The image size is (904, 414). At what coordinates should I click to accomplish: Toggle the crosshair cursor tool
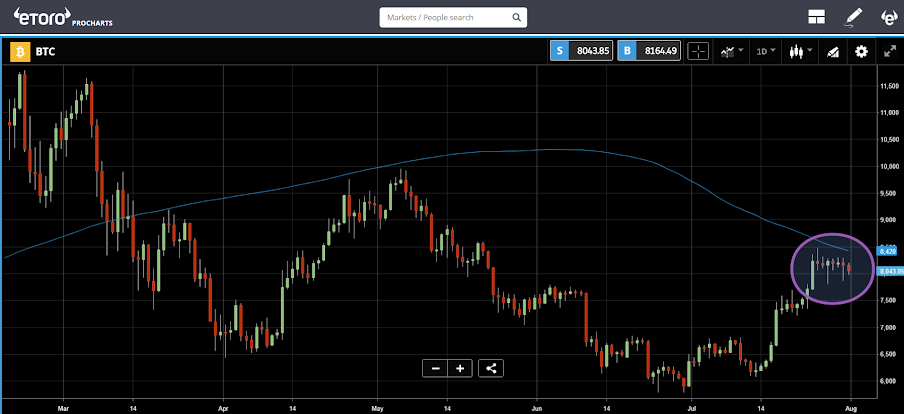coord(698,51)
